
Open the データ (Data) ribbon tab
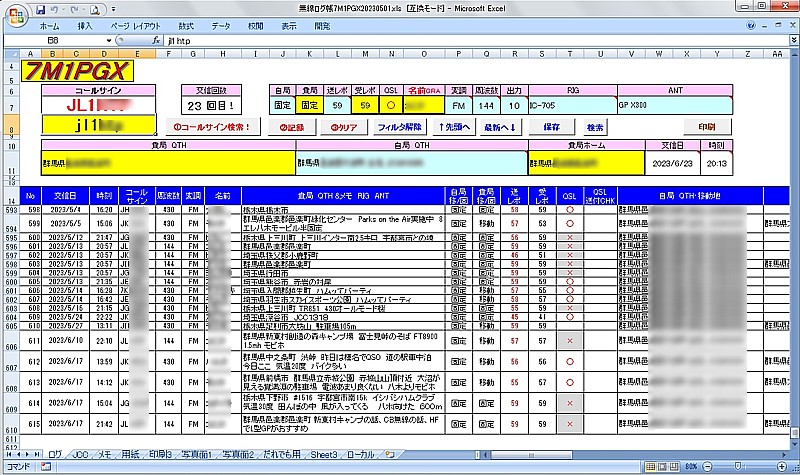coord(221,24)
